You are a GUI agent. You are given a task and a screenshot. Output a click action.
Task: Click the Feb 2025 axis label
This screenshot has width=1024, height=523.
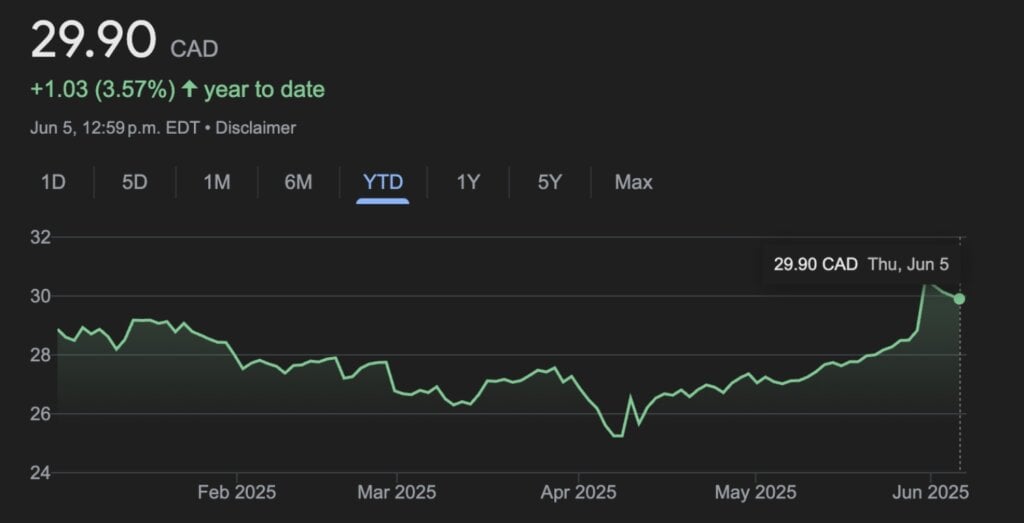coord(236,492)
